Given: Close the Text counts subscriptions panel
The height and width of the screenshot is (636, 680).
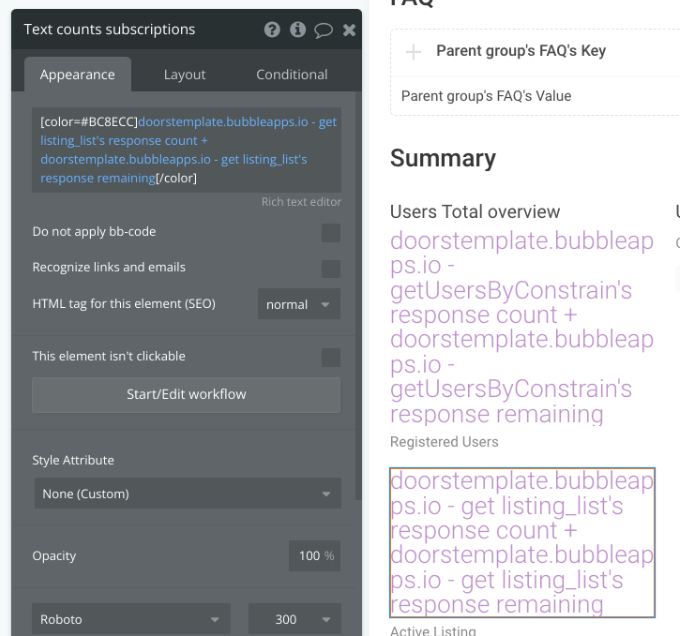Looking at the screenshot, I should click(x=349, y=30).
